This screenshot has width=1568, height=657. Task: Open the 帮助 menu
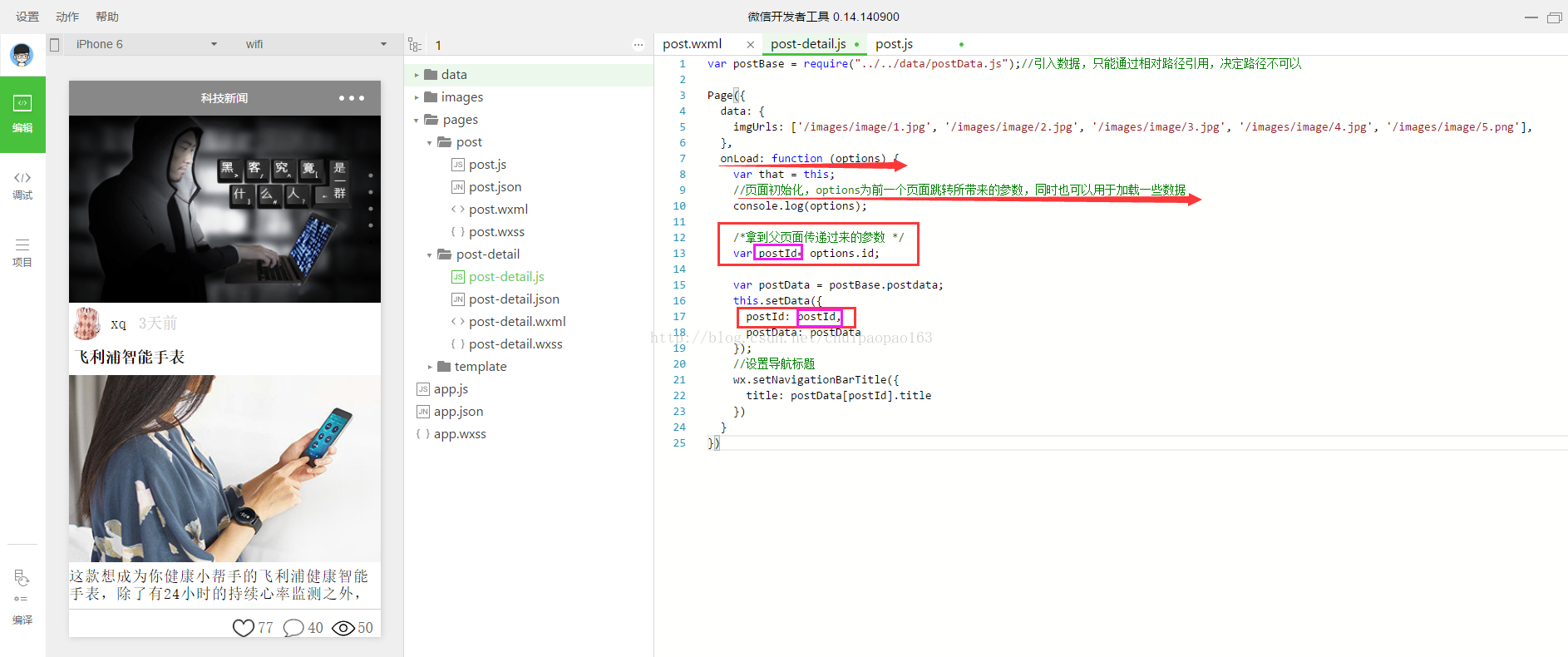[x=107, y=17]
